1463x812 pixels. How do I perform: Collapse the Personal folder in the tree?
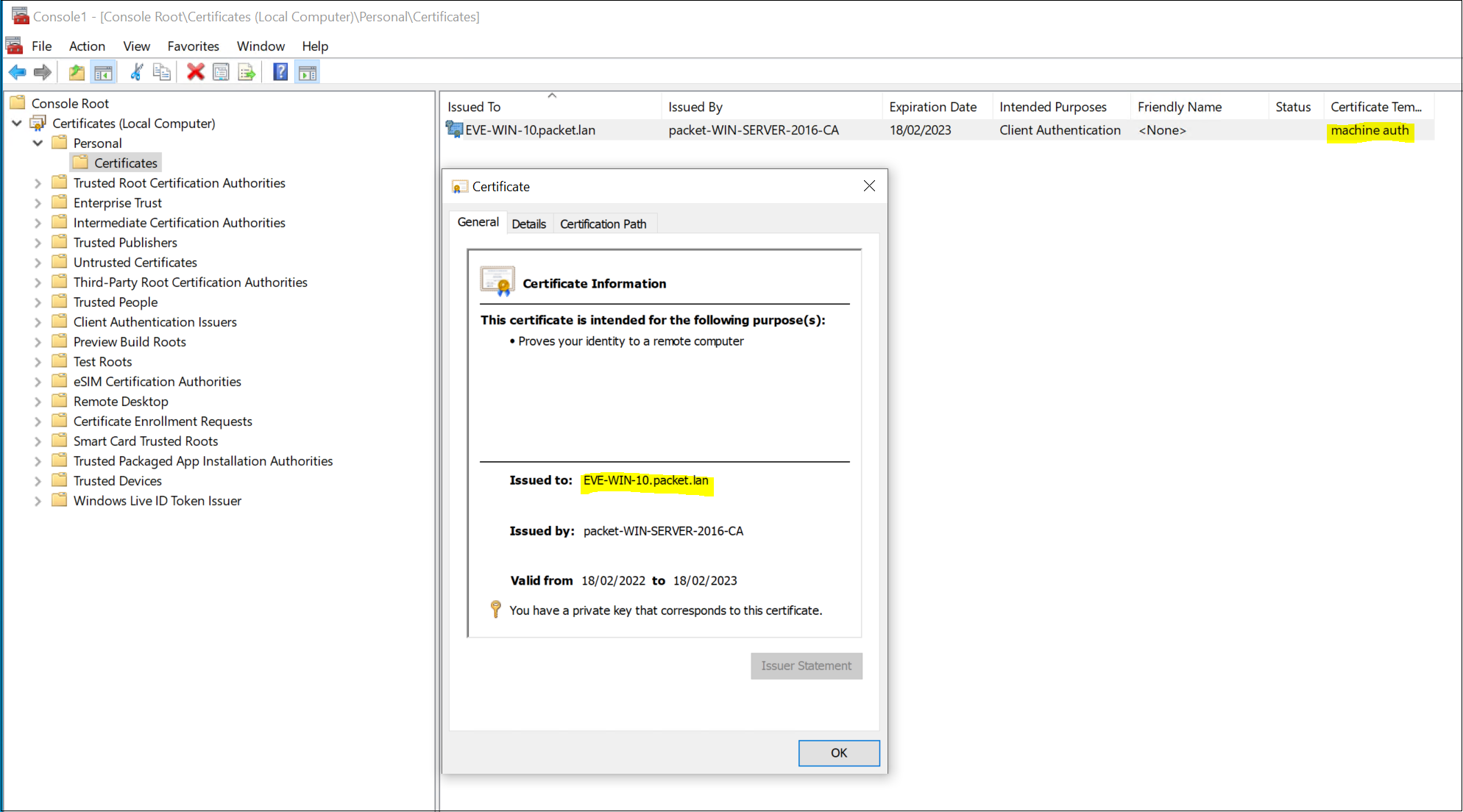[x=38, y=143]
